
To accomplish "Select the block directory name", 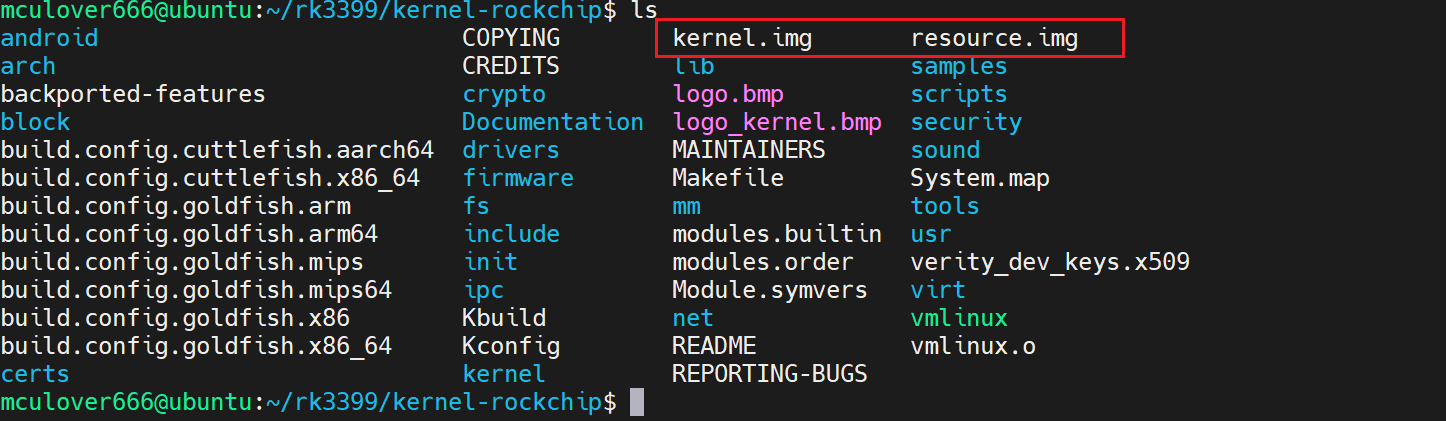I will (x=35, y=123).
